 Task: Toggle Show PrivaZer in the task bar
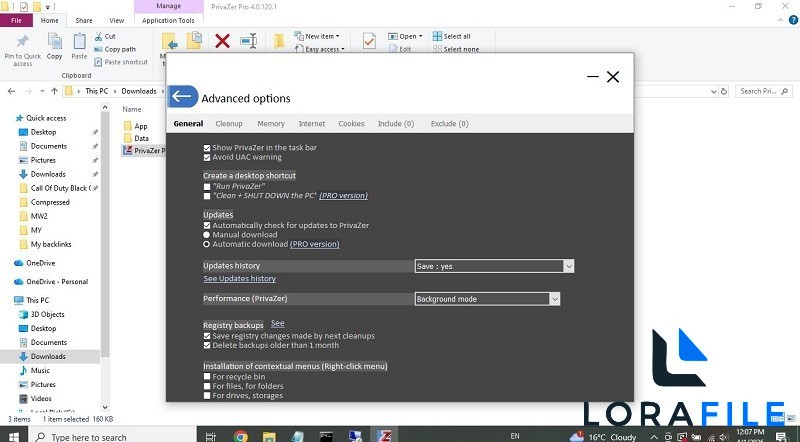[x=207, y=148]
